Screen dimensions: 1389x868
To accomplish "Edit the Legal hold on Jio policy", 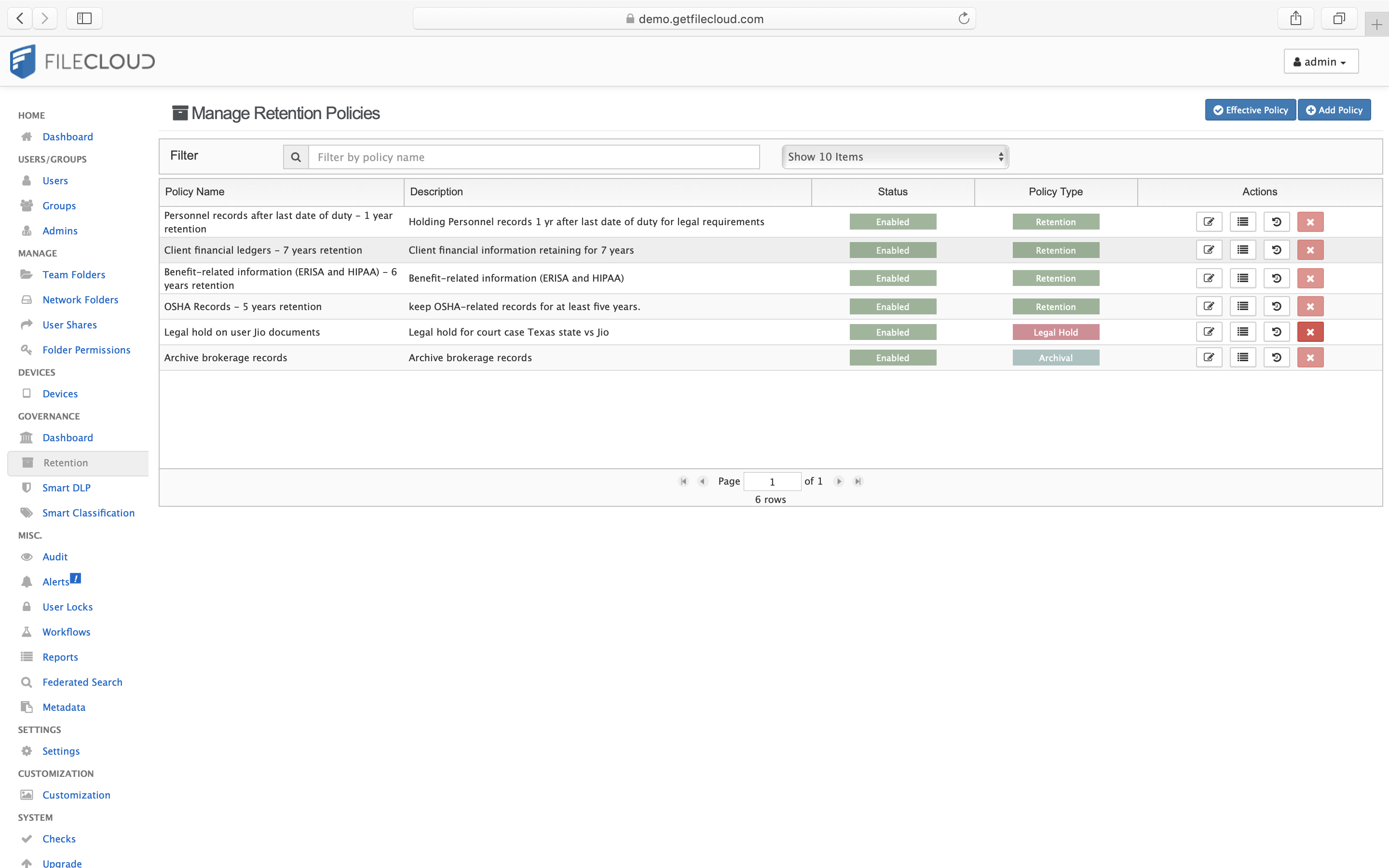I will tap(1209, 332).
